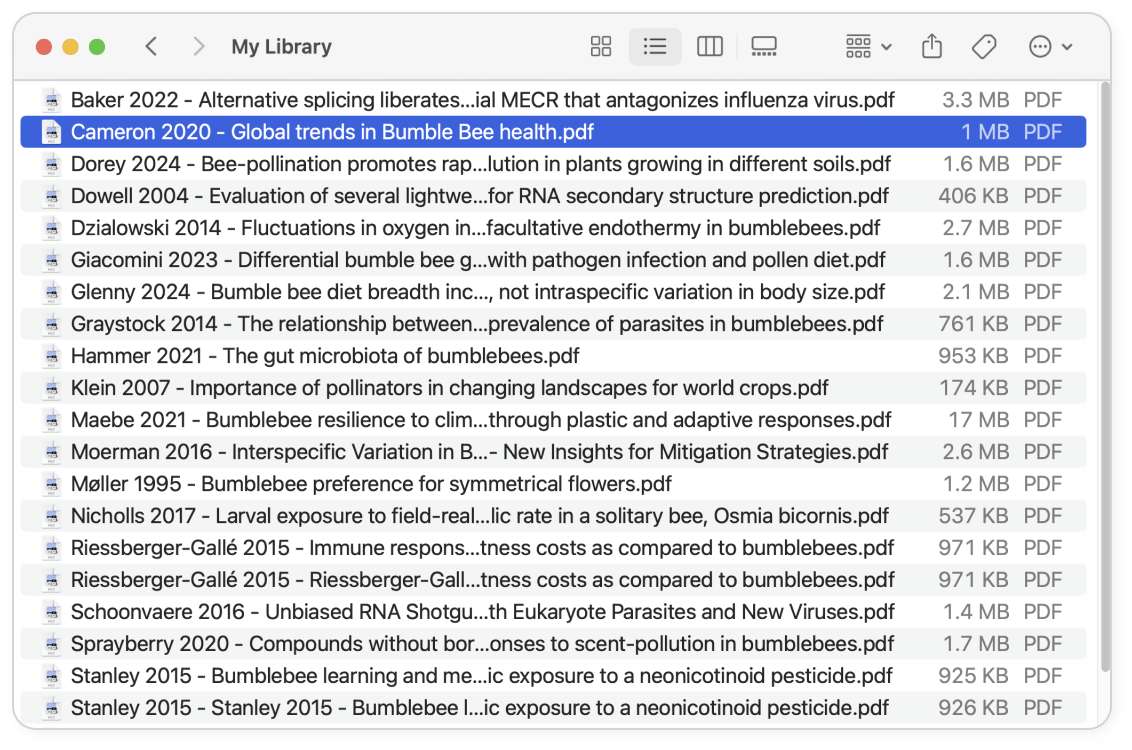Click the 1.4 MB size value
This screenshot has width=1132, height=750.
976,612
